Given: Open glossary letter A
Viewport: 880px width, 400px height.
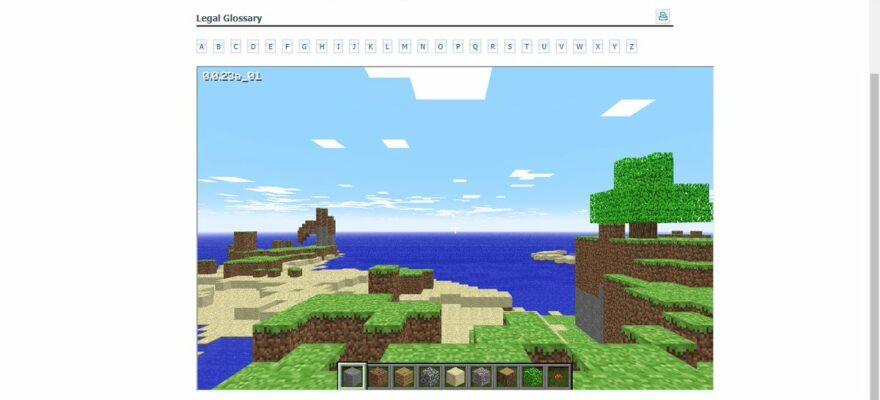Looking at the screenshot, I should tap(201, 47).
